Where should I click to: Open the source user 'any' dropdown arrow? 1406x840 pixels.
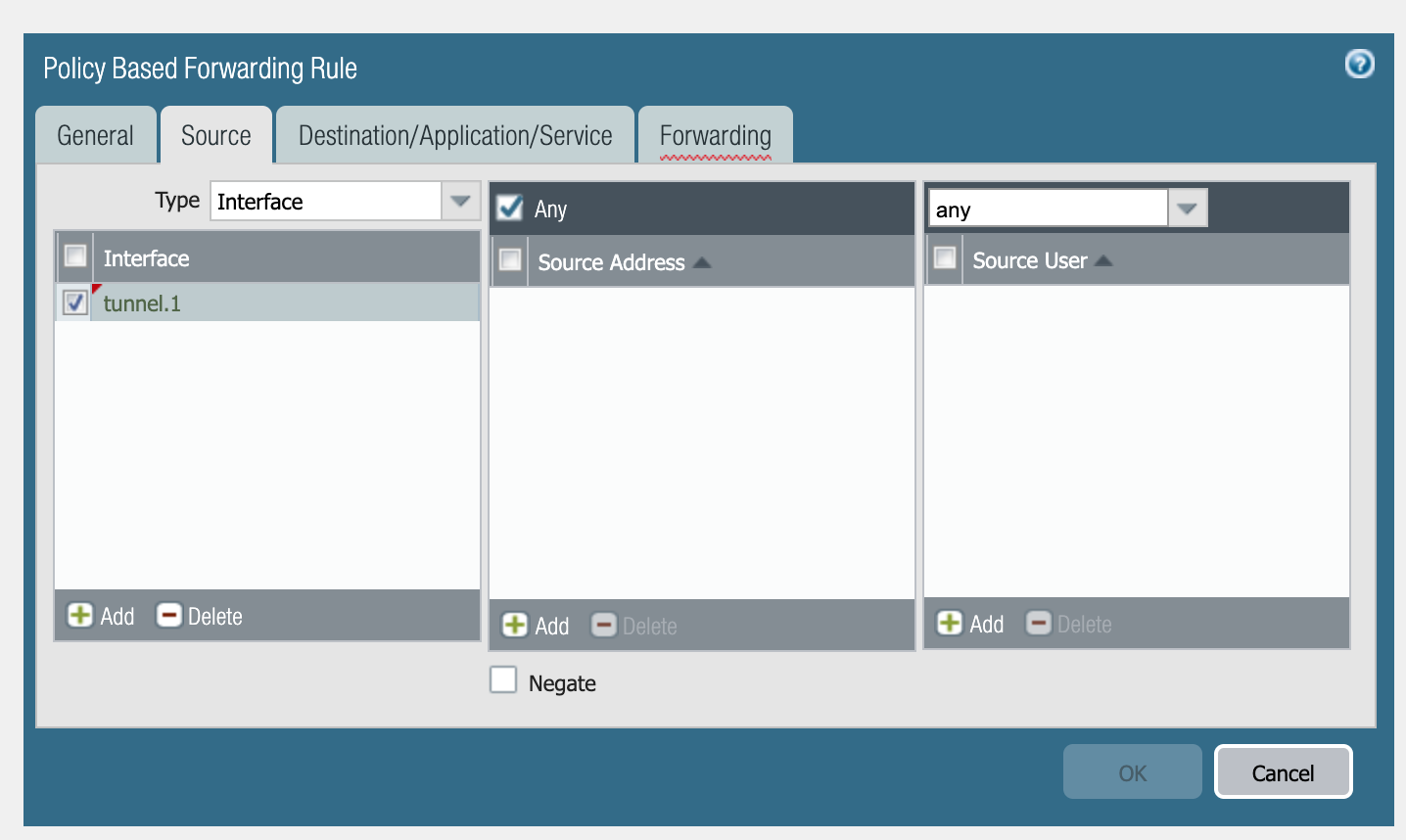tap(1187, 209)
